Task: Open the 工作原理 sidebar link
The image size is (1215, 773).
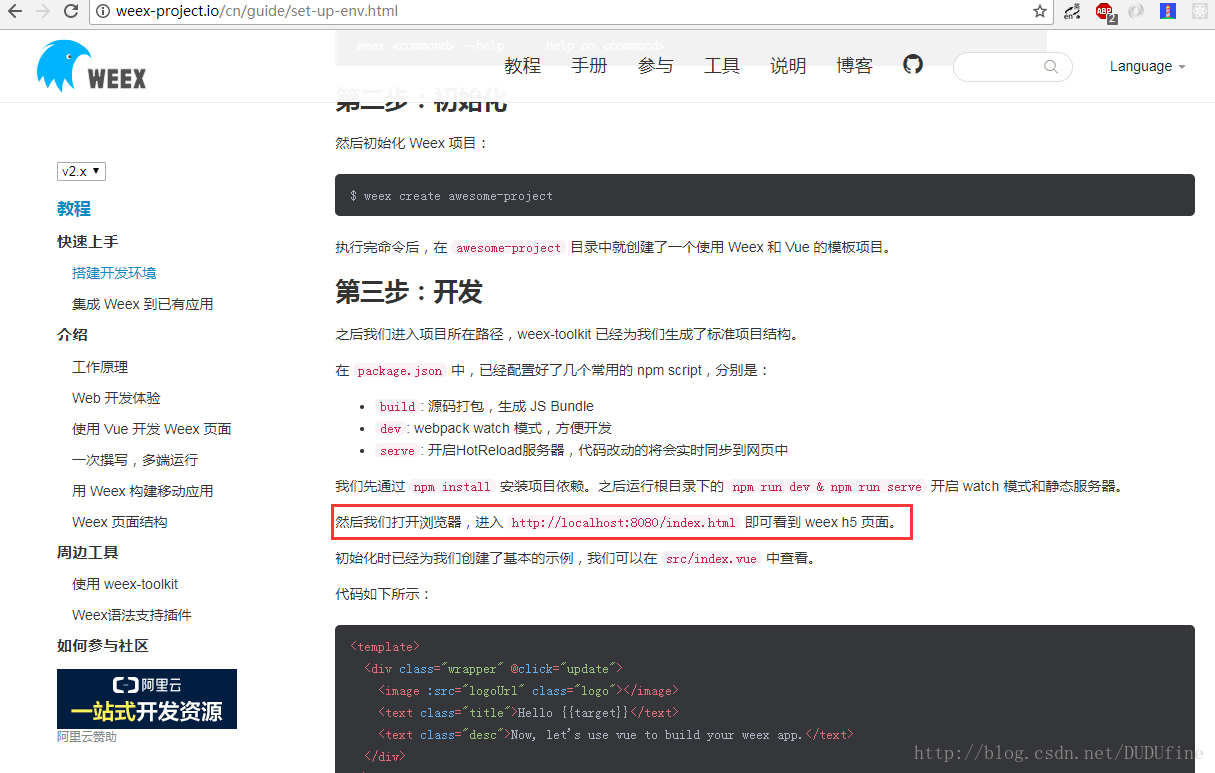Action: click(x=100, y=367)
